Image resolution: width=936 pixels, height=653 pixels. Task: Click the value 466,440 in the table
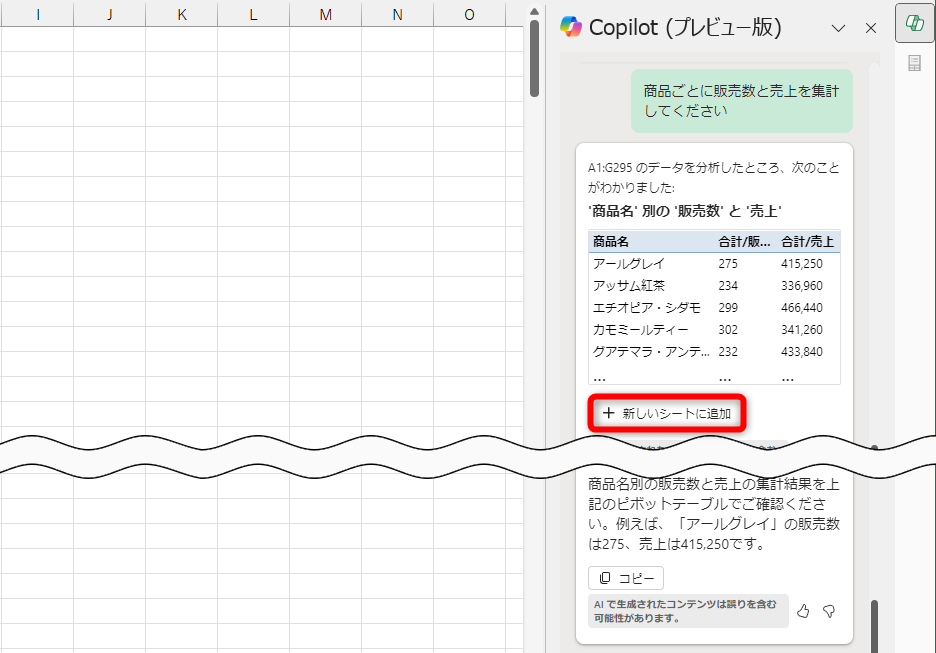tap(802, 307)
